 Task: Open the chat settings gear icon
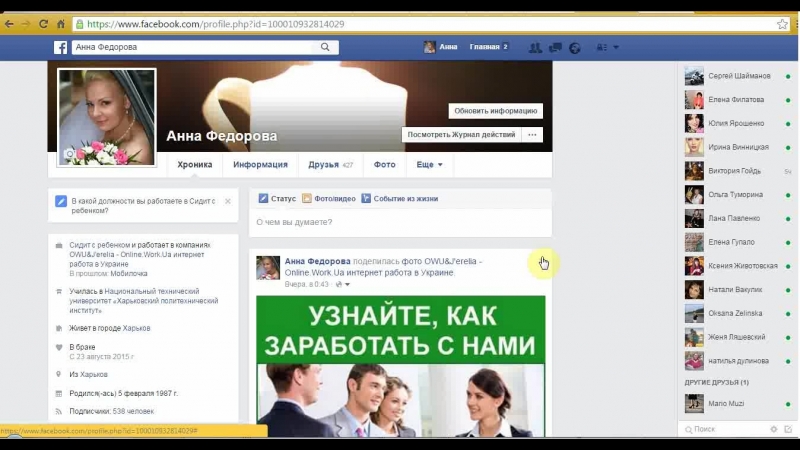point(774,429)
